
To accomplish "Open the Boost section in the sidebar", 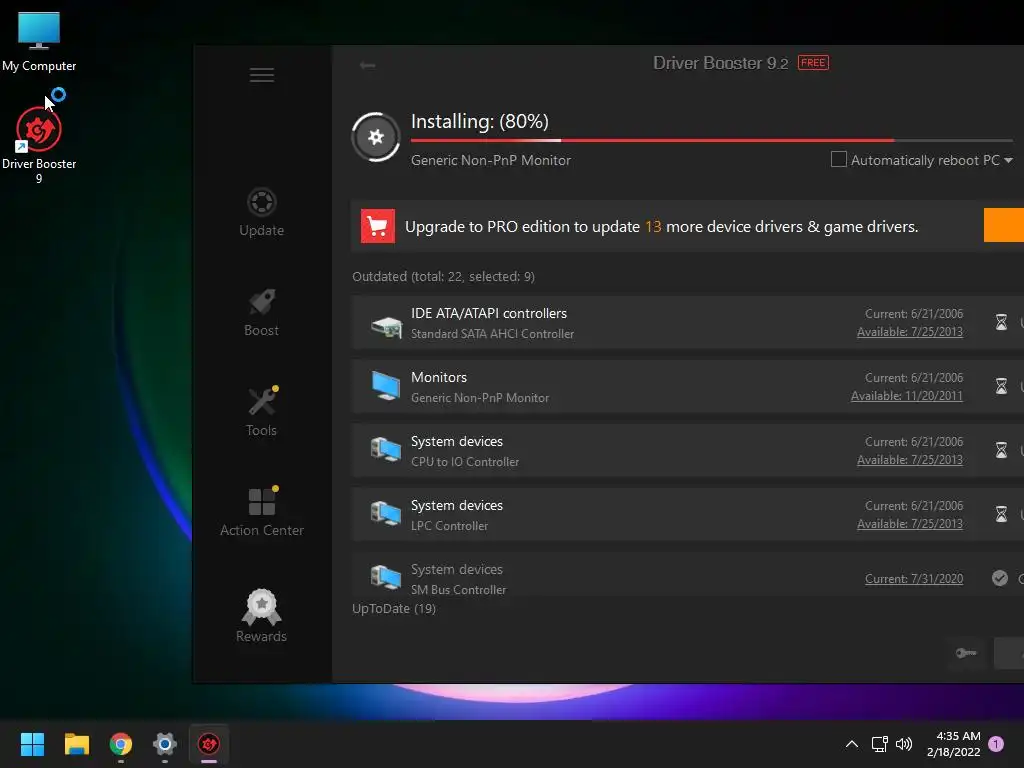I will (x=261, y=313).
